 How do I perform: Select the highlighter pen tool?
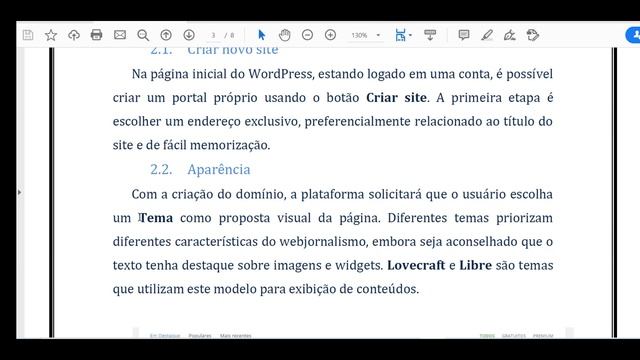(487, 35)
